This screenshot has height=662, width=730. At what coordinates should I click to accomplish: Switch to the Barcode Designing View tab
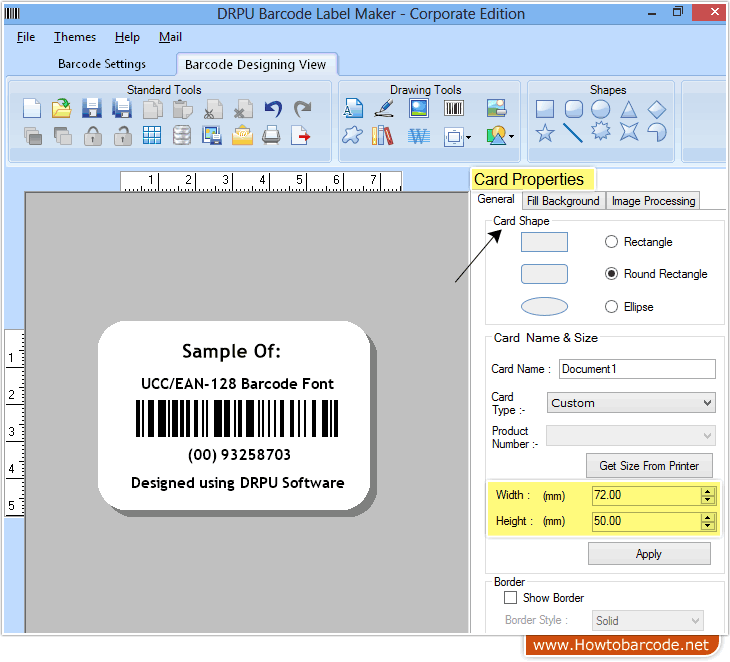click(255, 64)
